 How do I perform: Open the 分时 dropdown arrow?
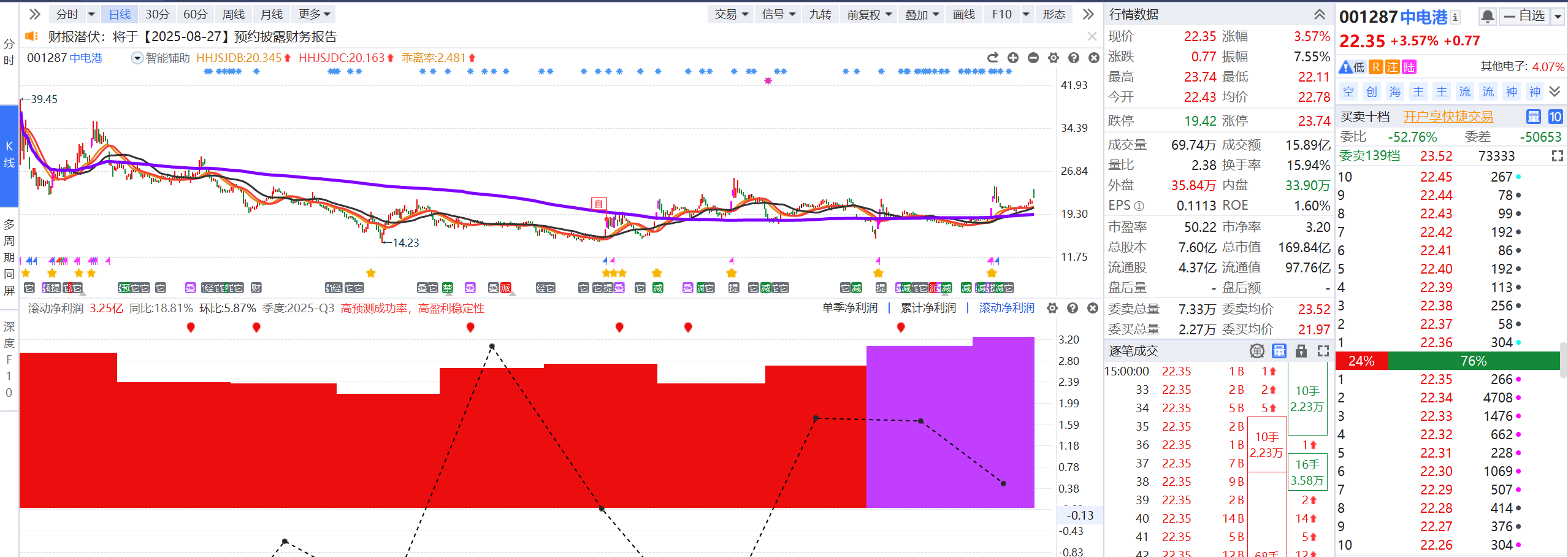point(91,14)
